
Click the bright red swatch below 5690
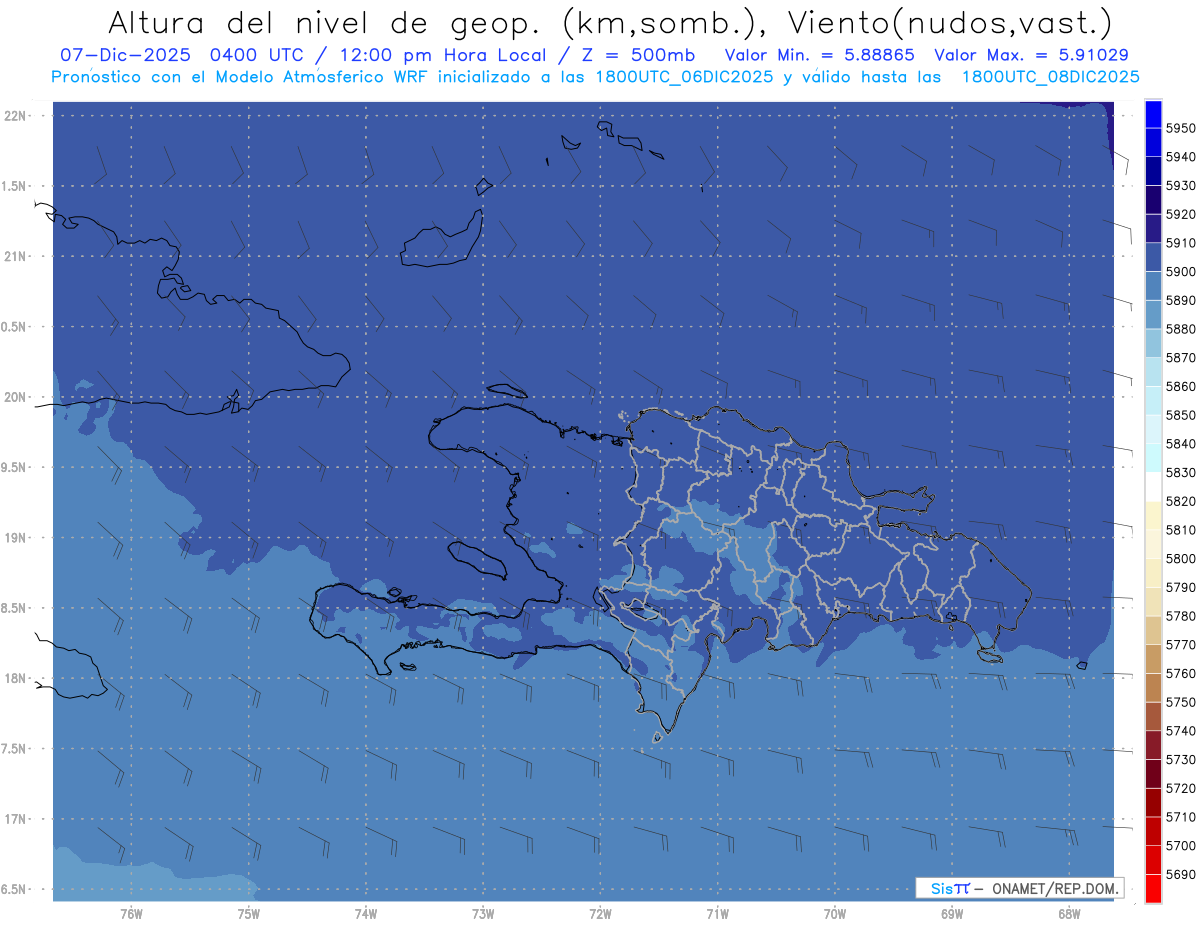click(1152, 888)
